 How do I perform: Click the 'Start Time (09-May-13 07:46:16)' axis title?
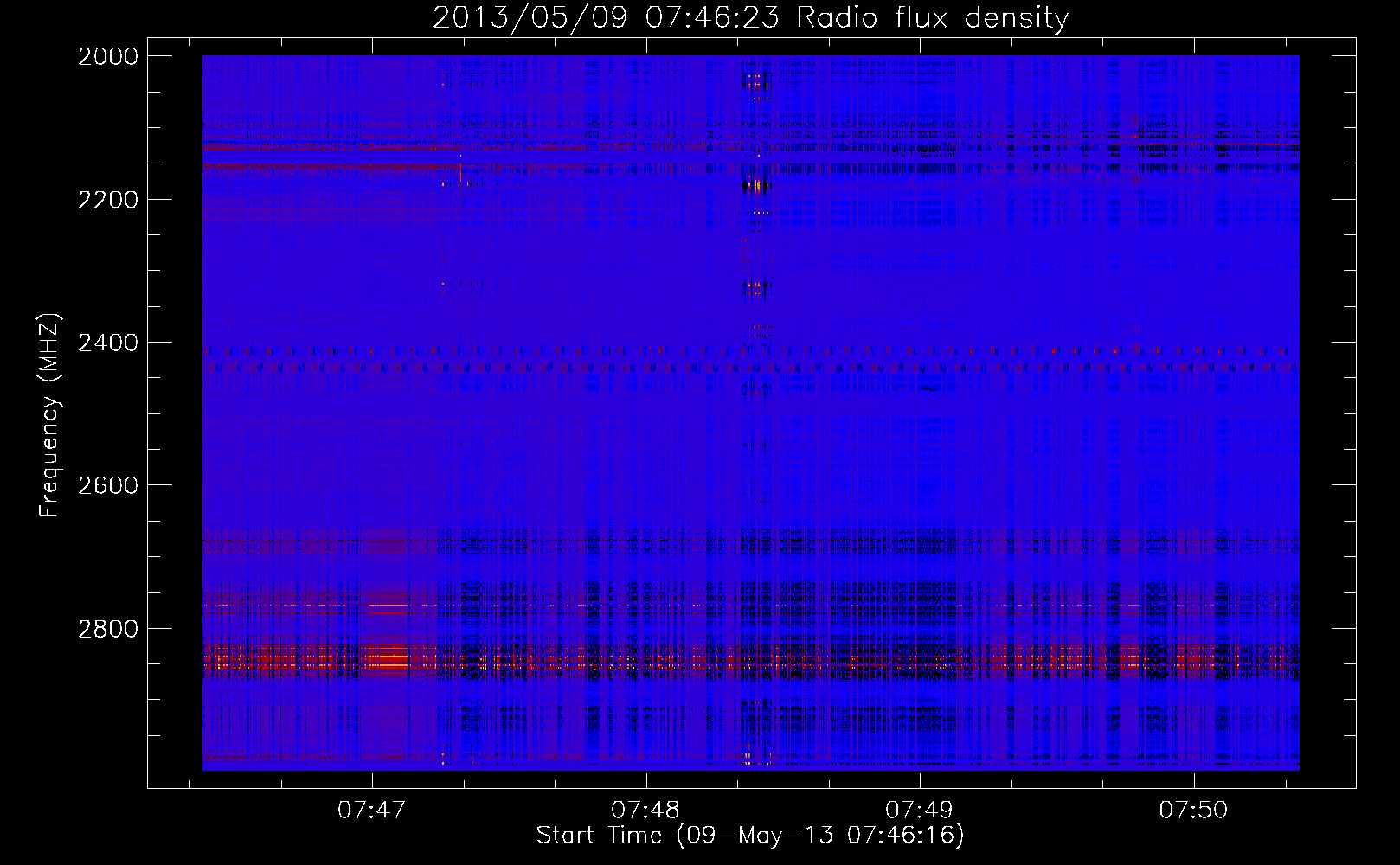(750, 836)
